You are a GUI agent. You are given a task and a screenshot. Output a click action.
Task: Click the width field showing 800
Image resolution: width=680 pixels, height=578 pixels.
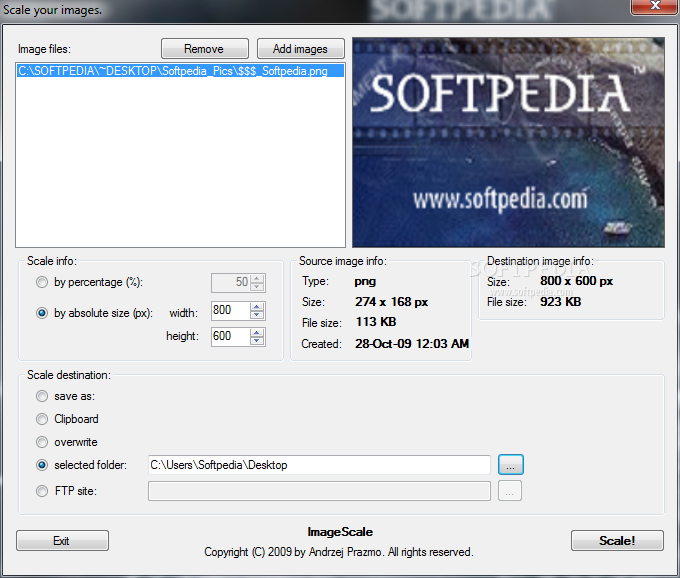click(x=230, y=310)
